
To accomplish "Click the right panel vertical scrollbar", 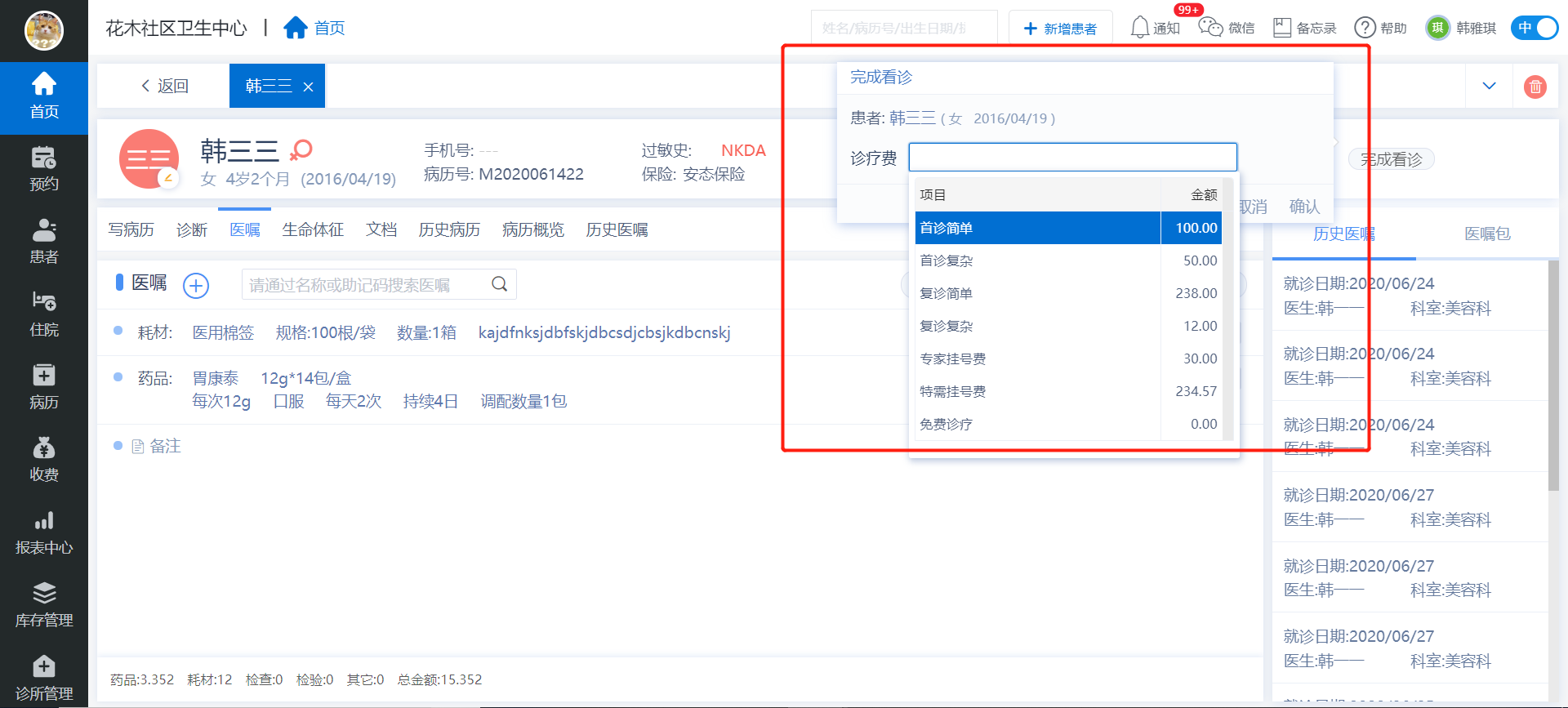I will pyautogui.click(x=1553, y=376).
